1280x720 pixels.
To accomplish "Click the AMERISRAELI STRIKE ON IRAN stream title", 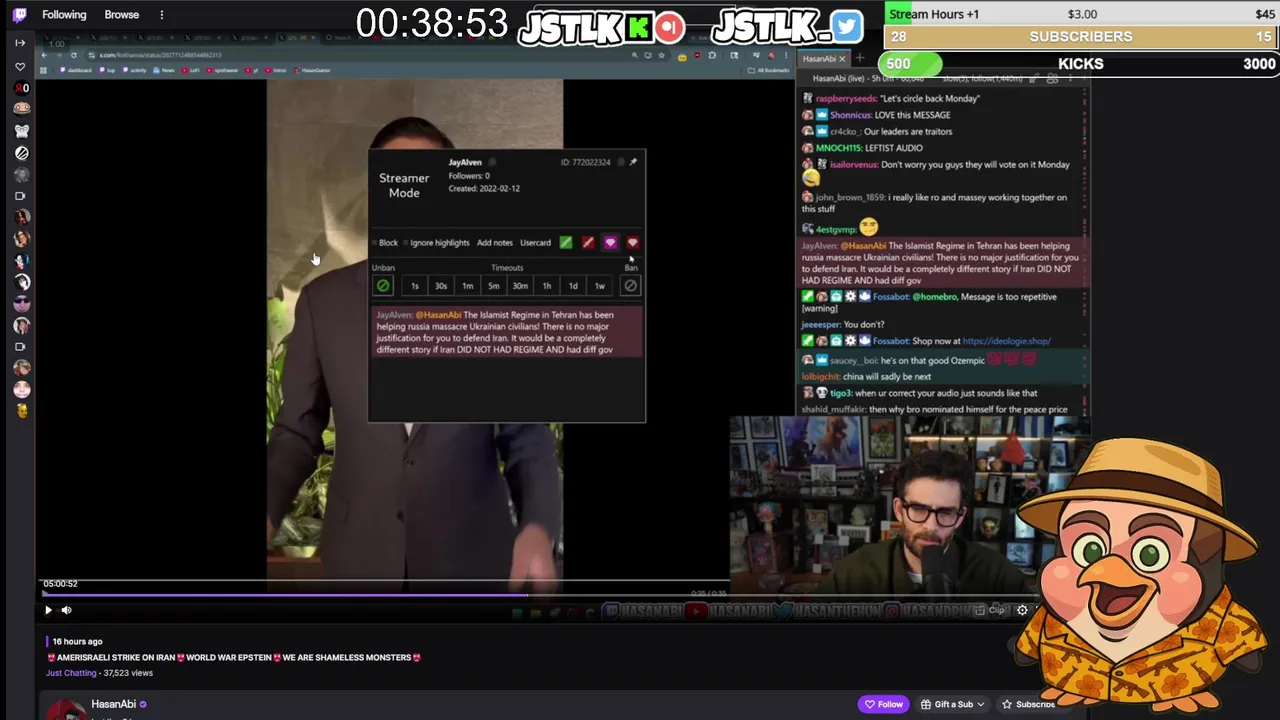I will click(x=233, y=658).
